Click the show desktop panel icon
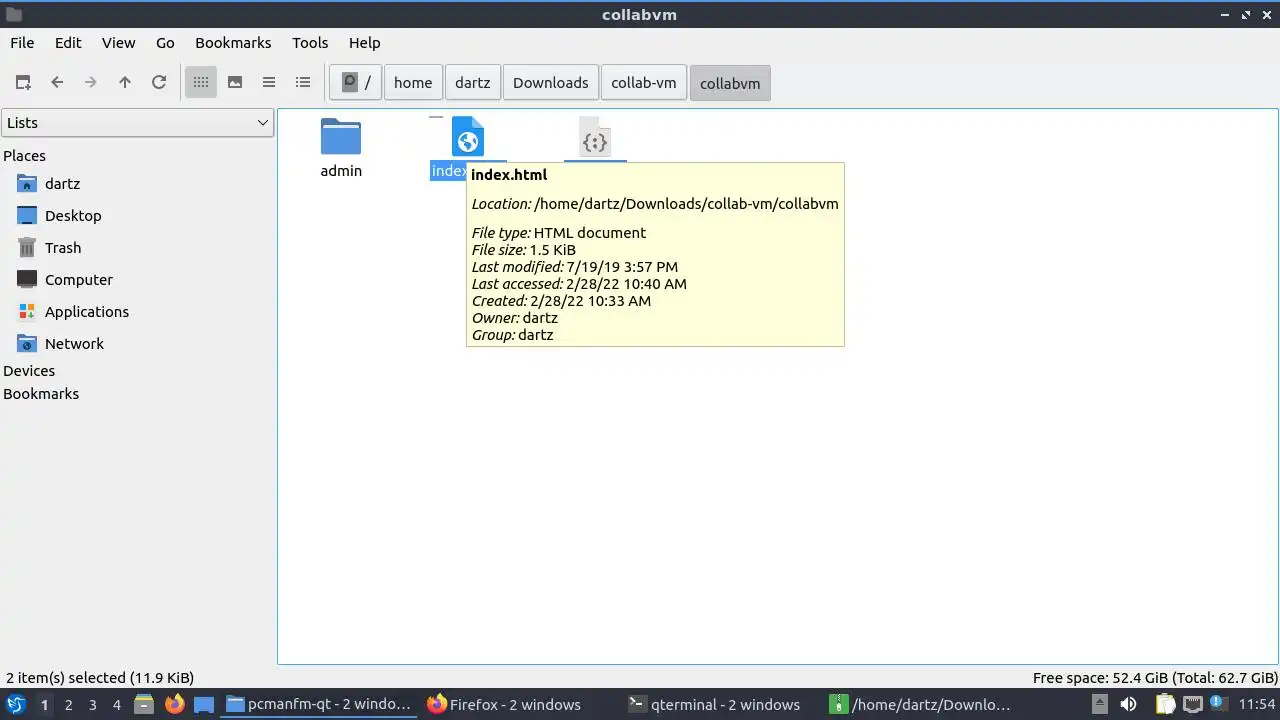Screen dimensions: 1280x720 click(204, 704)
